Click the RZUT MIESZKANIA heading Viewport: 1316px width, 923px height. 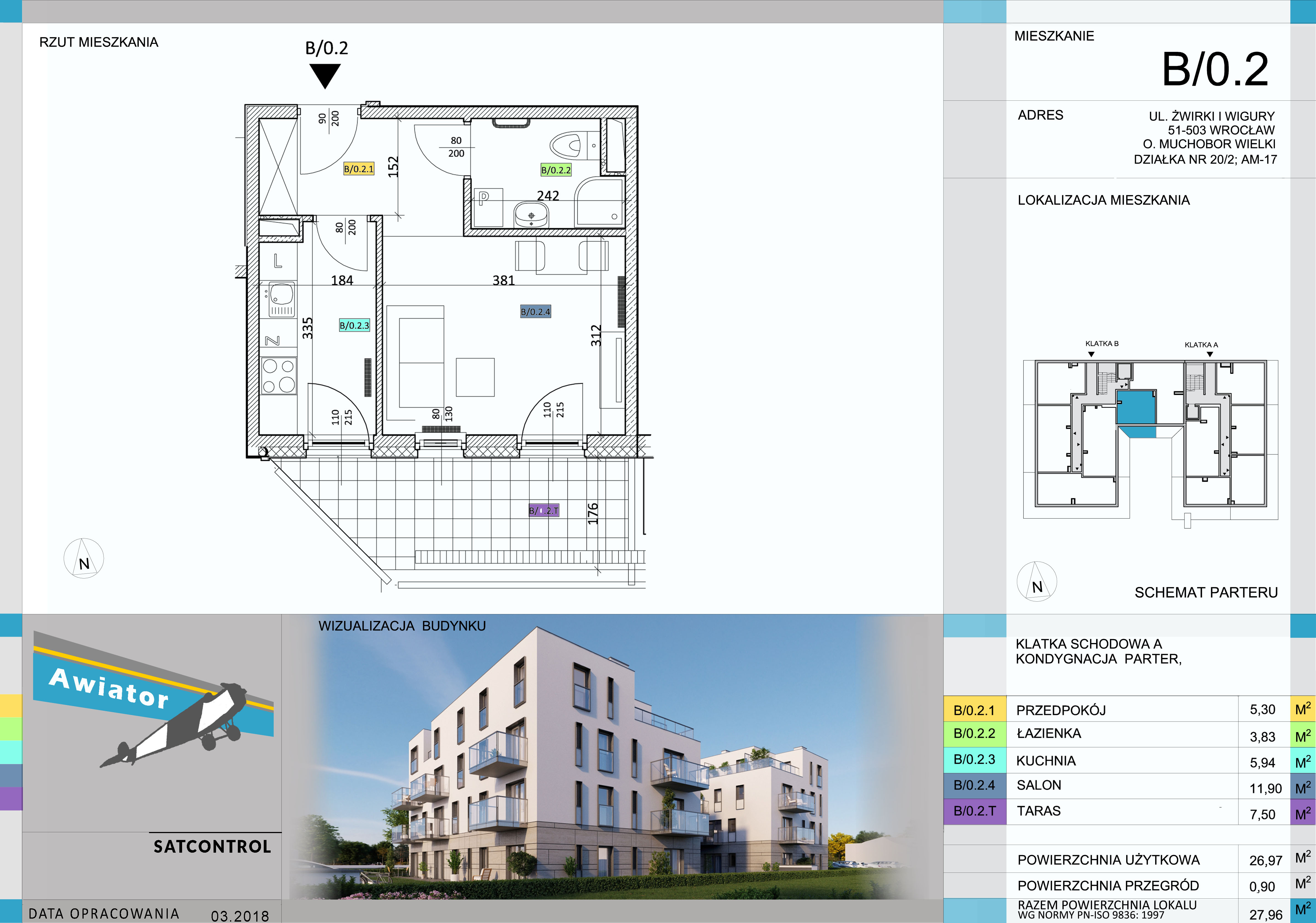click(98, 42)
